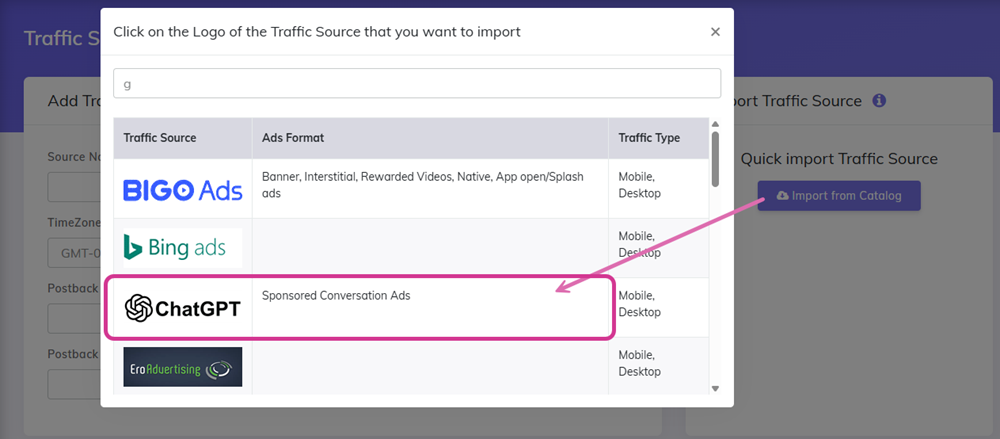Click the Traffic Source column header
This screenshot has width=1000, height=439.
click(159, 138)
